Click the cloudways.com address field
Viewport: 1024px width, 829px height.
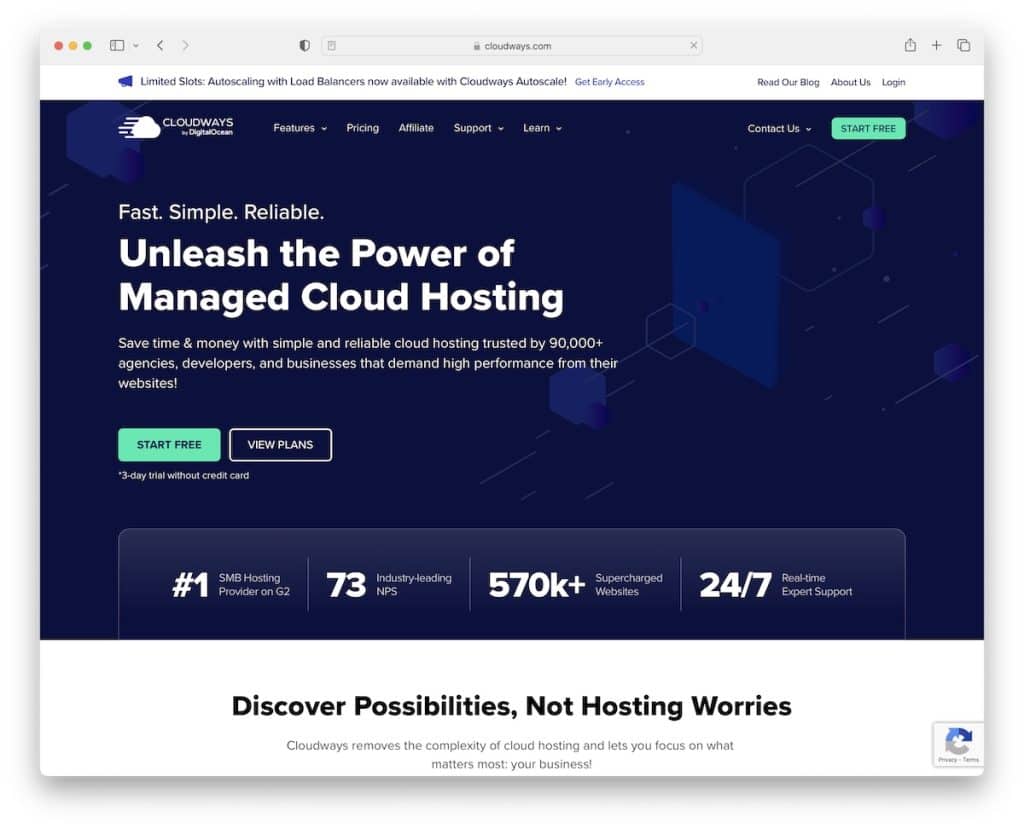(512, 46)
